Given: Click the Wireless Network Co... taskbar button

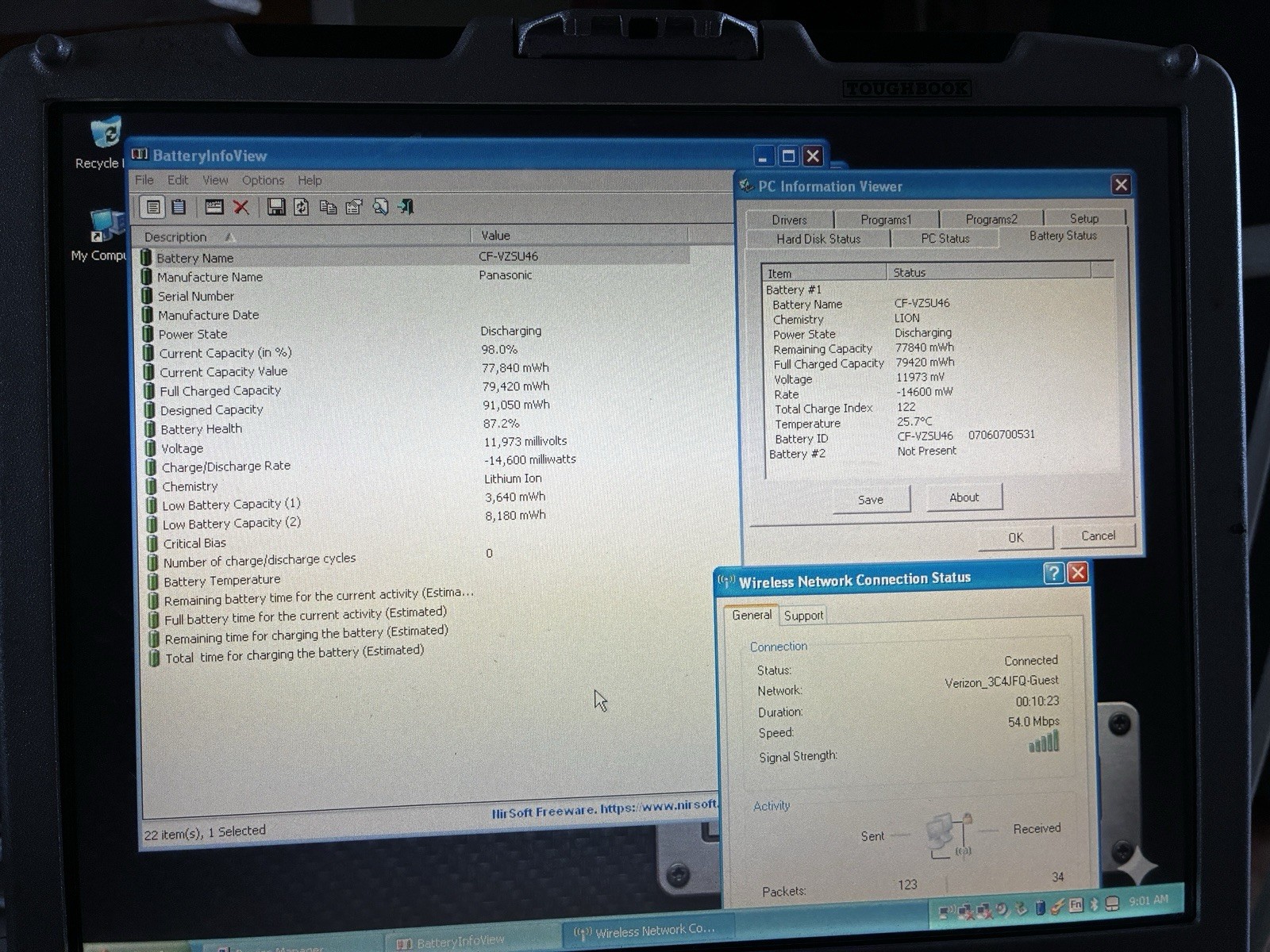Looking at the screenshot, I should [x=647, y=931].
